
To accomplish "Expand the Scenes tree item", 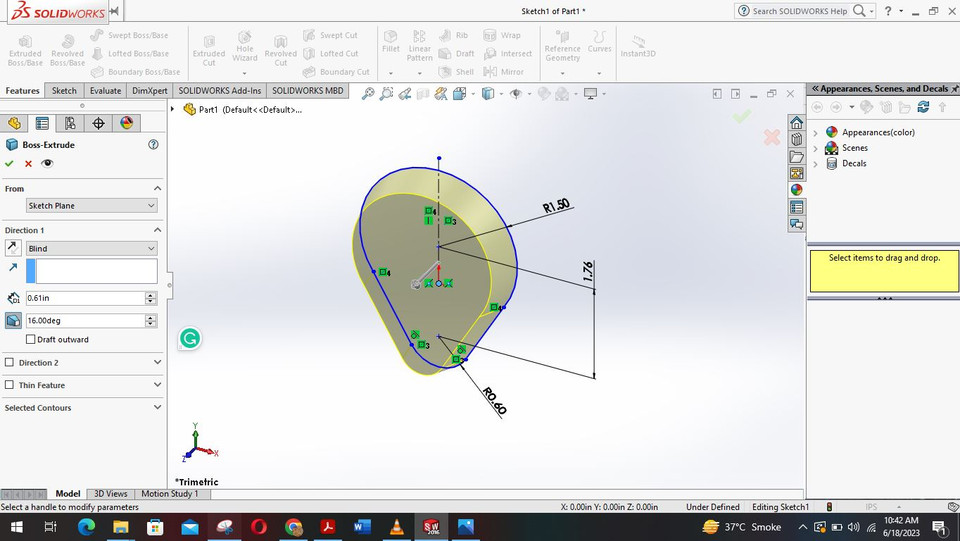I will 815,148.
